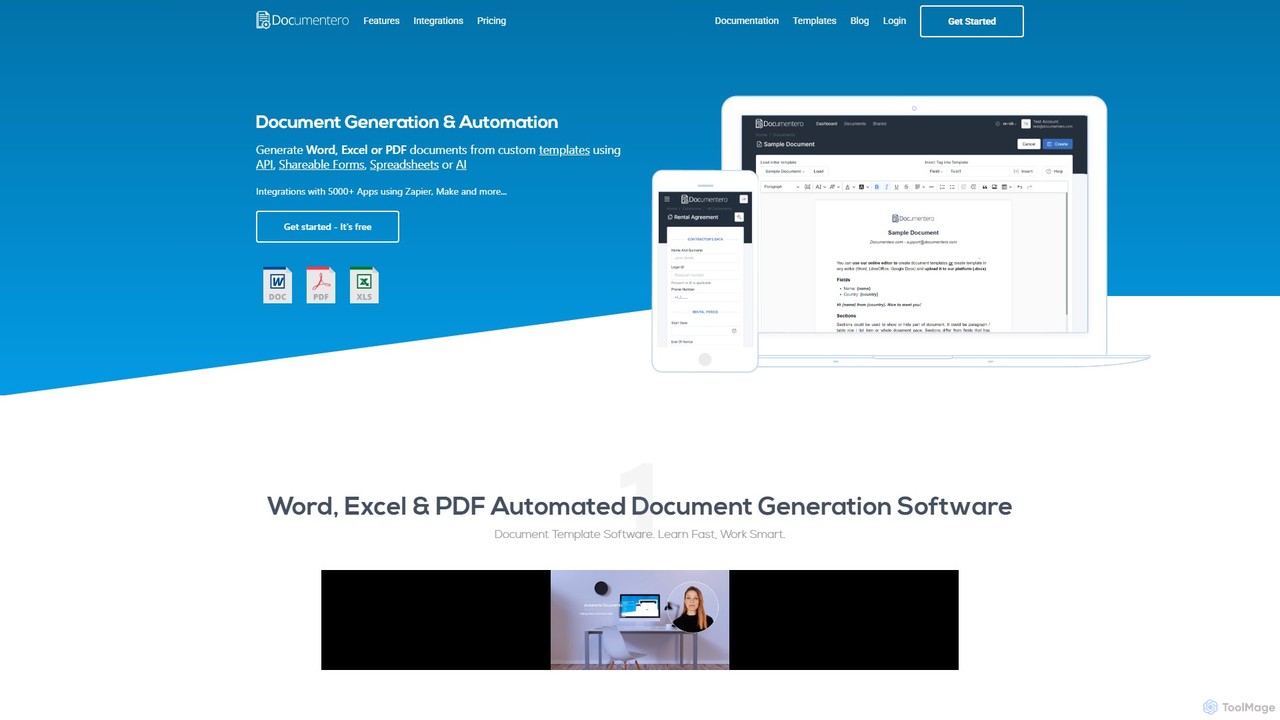
Task: Open the Shareable Forms link
Action: 321,165
